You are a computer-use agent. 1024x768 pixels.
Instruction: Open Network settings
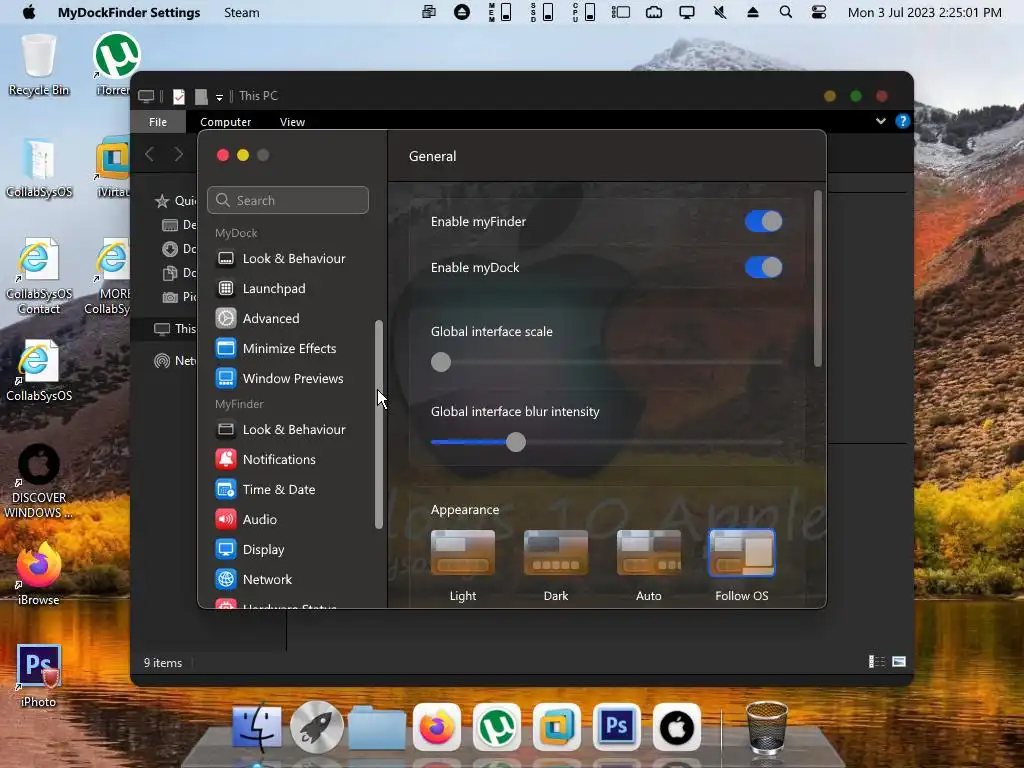click(253, 580)
